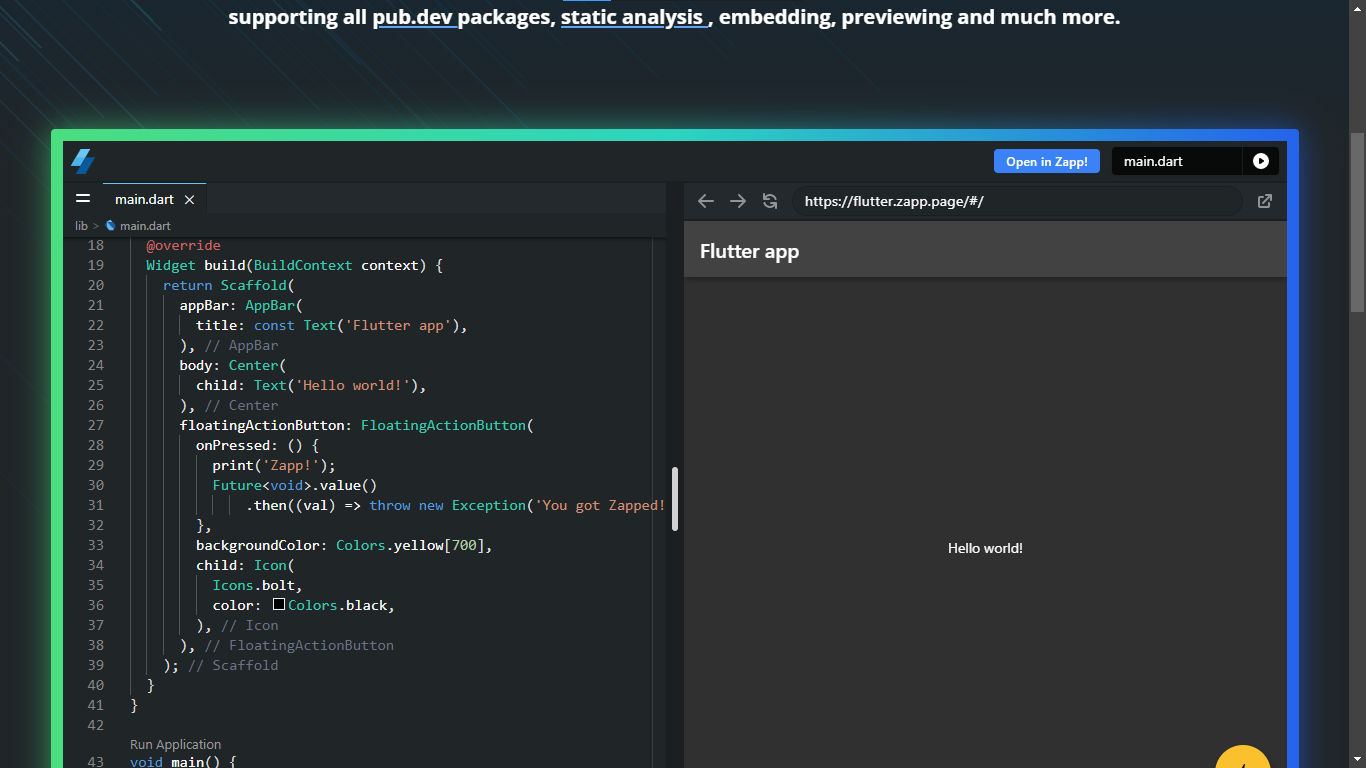Run the app with the play button
This screenshot has height=768, width=1366.
click(x=1261, y=161)
